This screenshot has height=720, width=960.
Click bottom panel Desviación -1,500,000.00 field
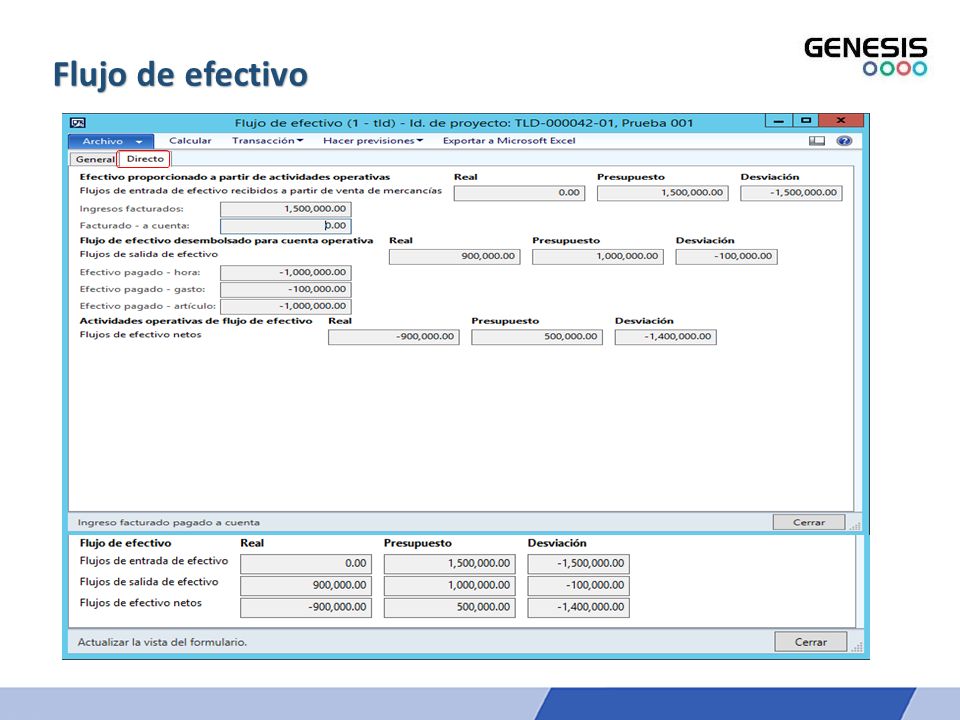(579, 564)
